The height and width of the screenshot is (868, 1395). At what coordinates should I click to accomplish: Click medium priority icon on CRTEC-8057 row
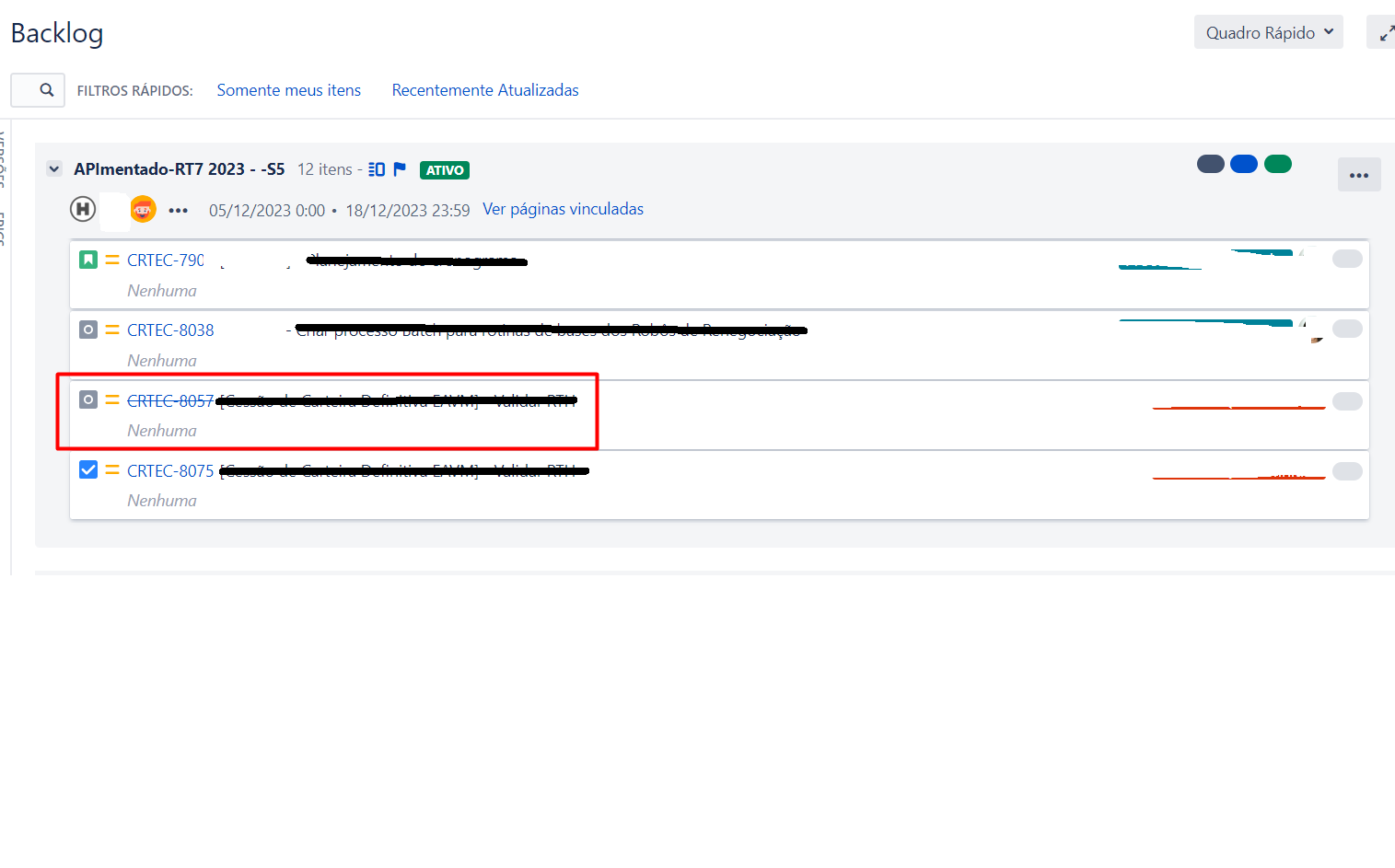point(112,400)
